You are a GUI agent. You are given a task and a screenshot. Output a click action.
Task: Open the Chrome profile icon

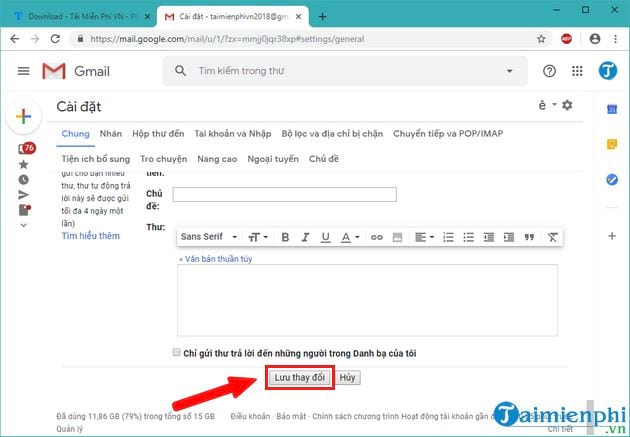(x=595, y=39)
